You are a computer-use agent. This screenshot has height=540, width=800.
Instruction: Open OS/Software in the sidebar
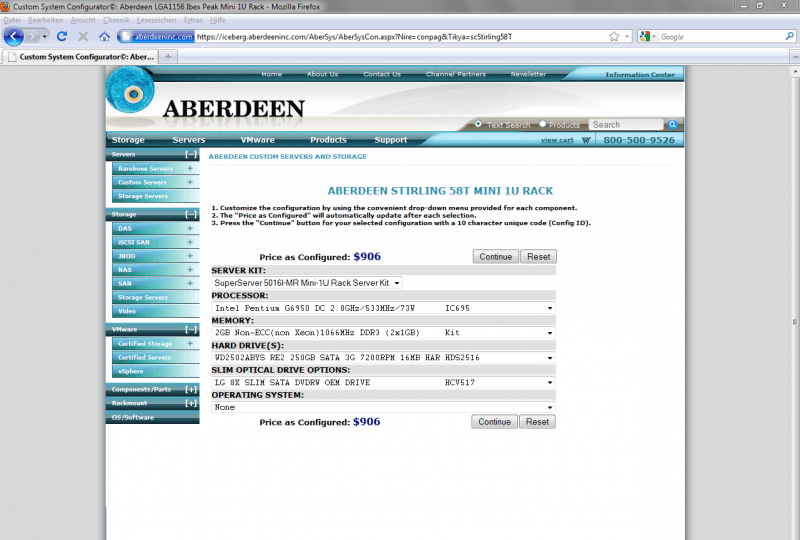tap(153, 417)
